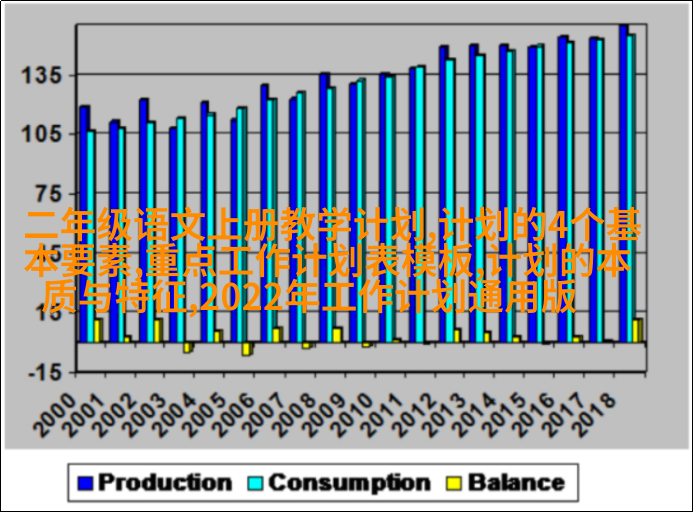Screen dimensions: 694x513
Task: Click the blue Production legend swatch
Action: (85, 483)
